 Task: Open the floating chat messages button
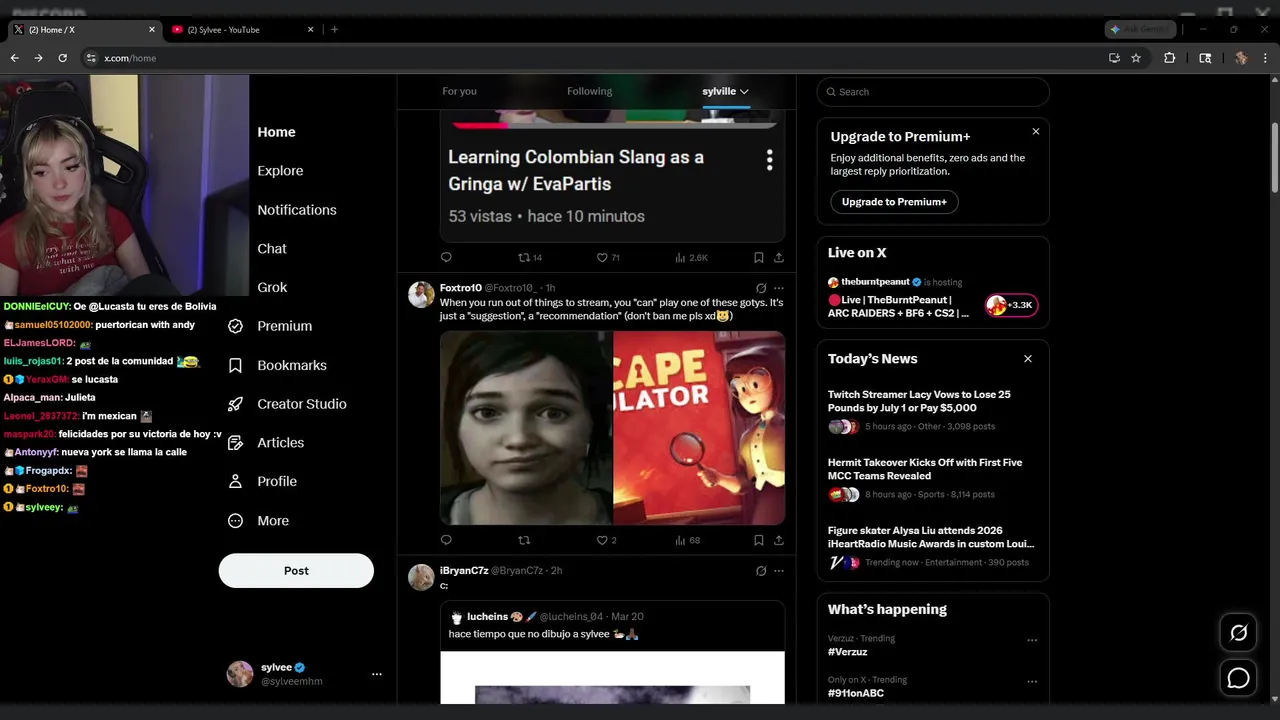(1238, 678)
